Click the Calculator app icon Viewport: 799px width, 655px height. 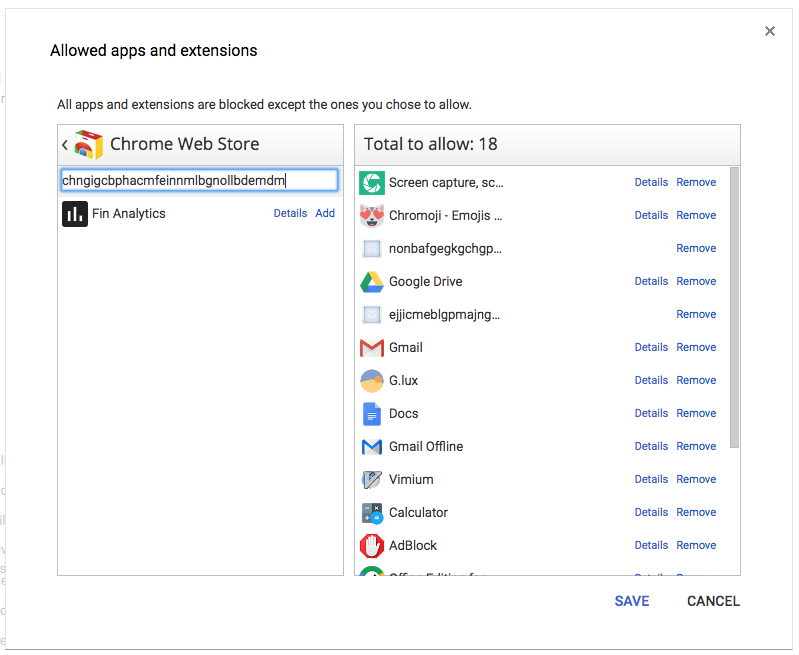point(372,513)
